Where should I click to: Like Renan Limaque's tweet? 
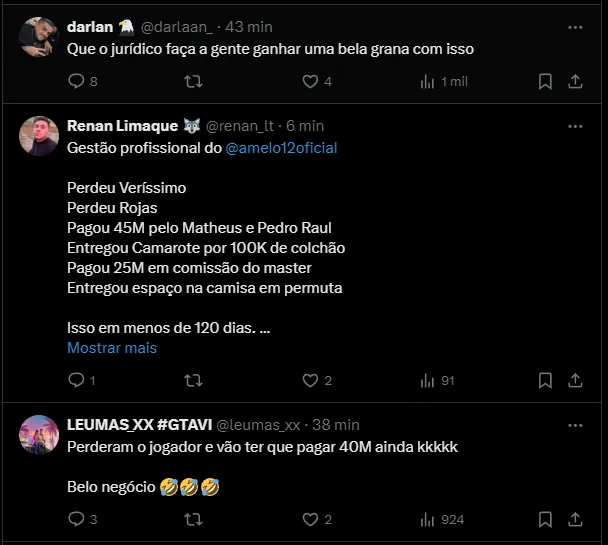tap(310, 380)
